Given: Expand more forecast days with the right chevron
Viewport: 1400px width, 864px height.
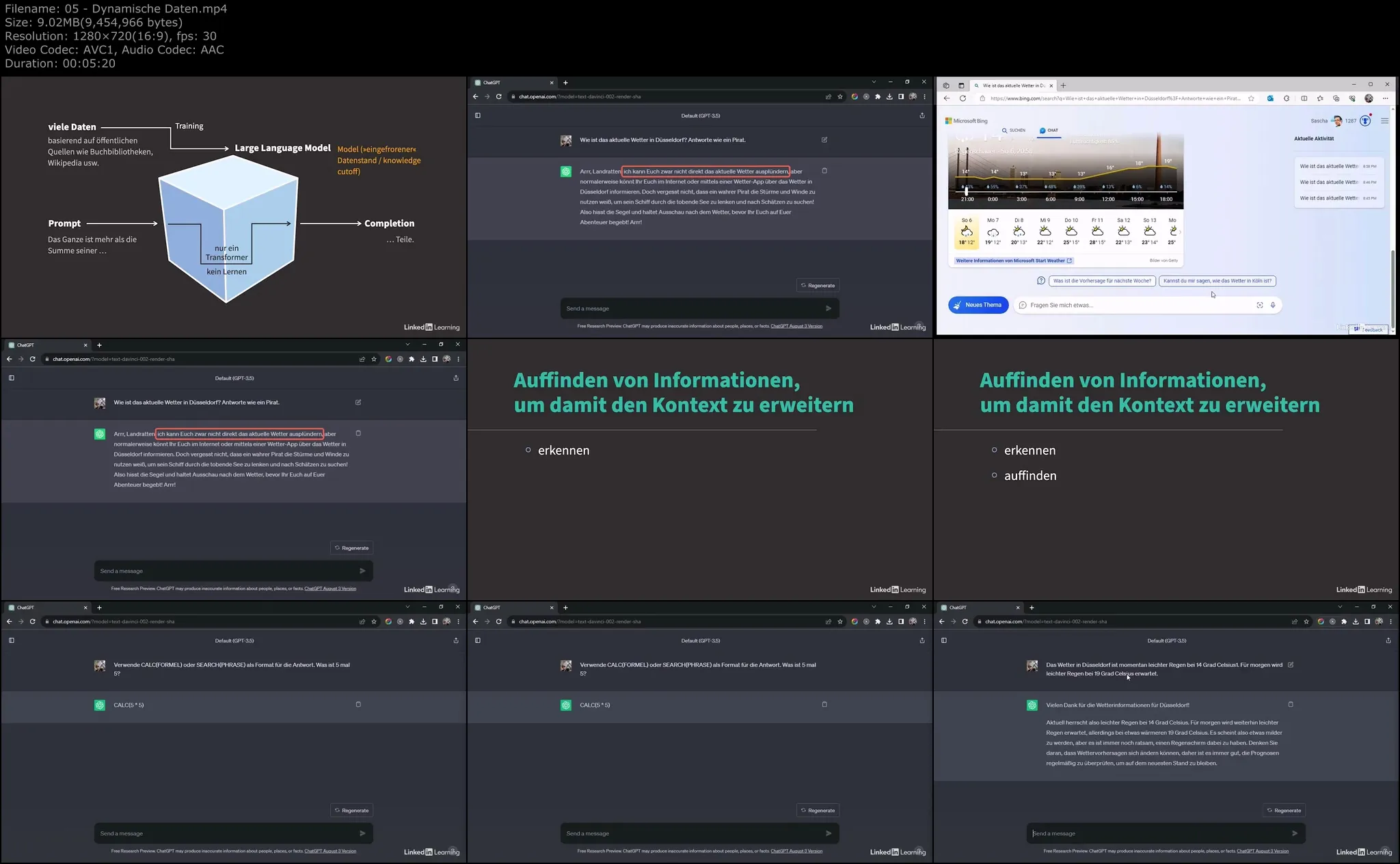Looking at the screenshot, I should (1181, 232).
